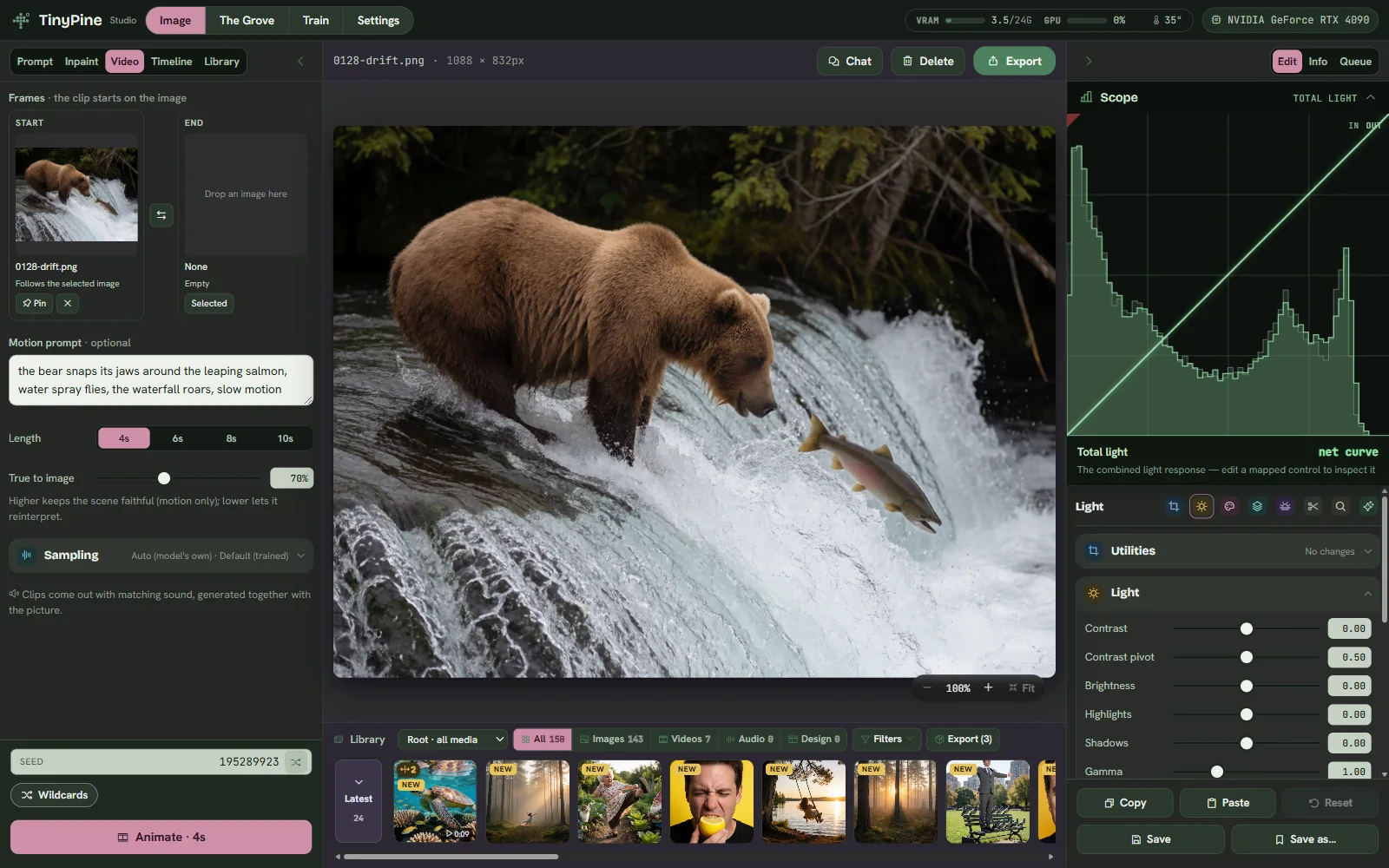Open the Root · all media dropdown
1389x868 pixels.
point(453,740)
